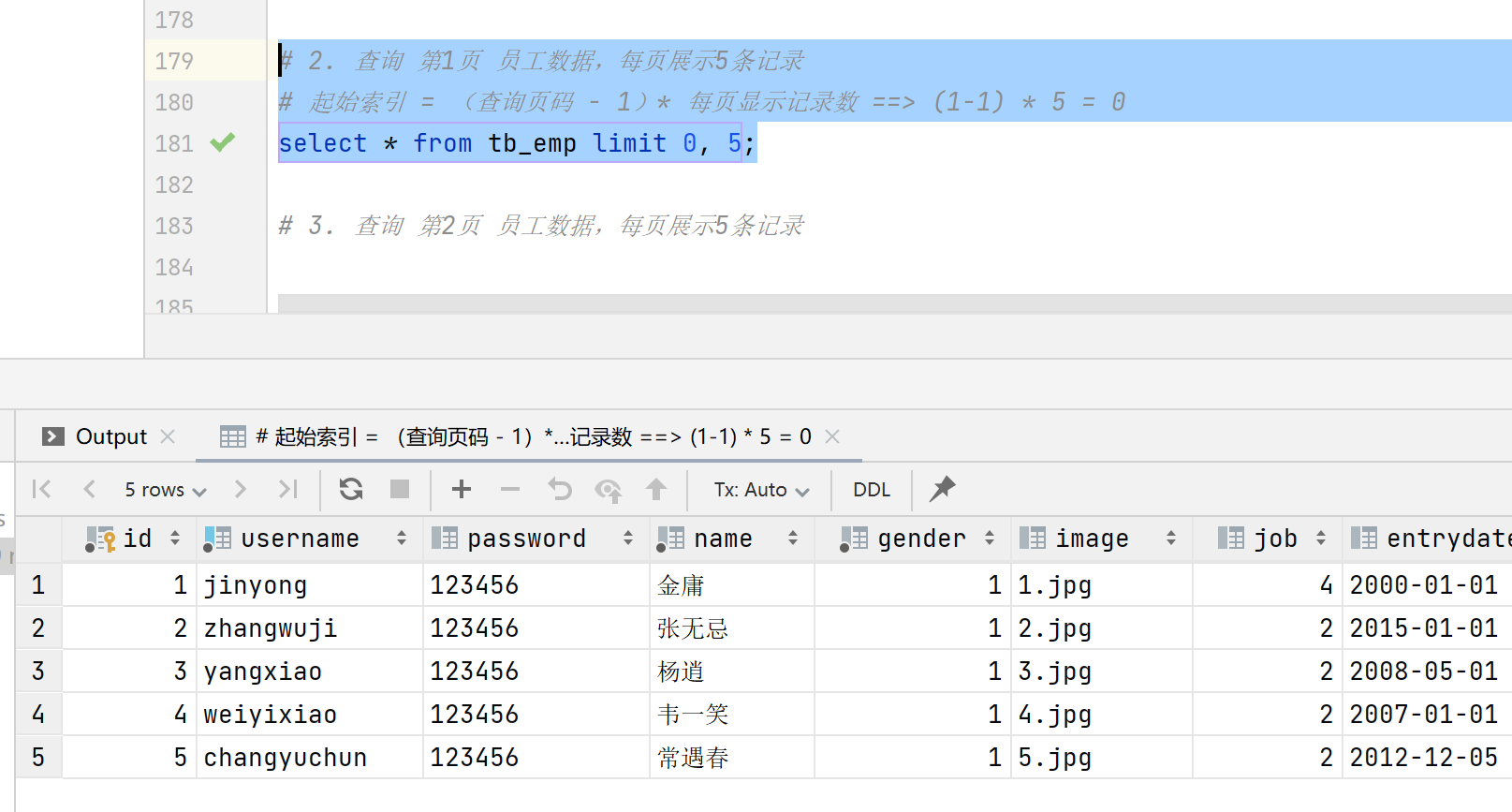Stop the running query
Image resolution: width=1512 pixels, height=812 pixels.
(400, 489)
